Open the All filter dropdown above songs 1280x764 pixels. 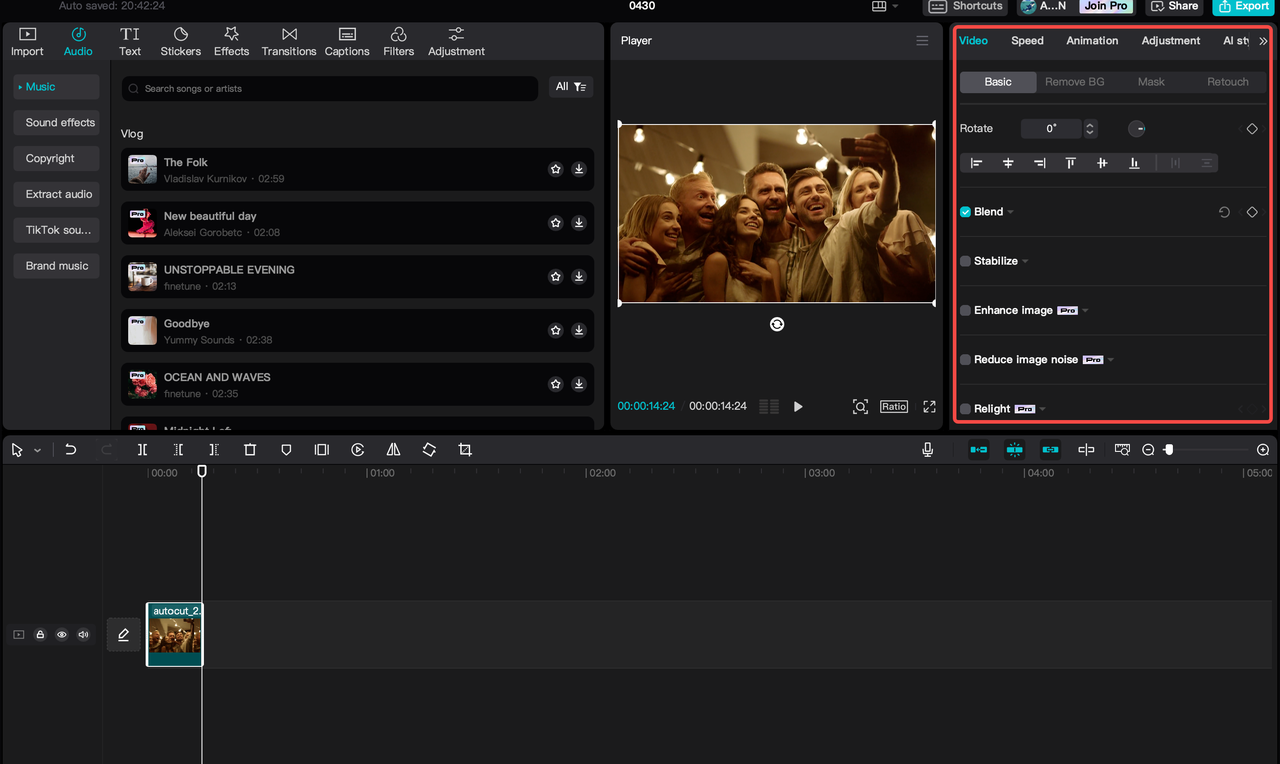coord(570,86)
